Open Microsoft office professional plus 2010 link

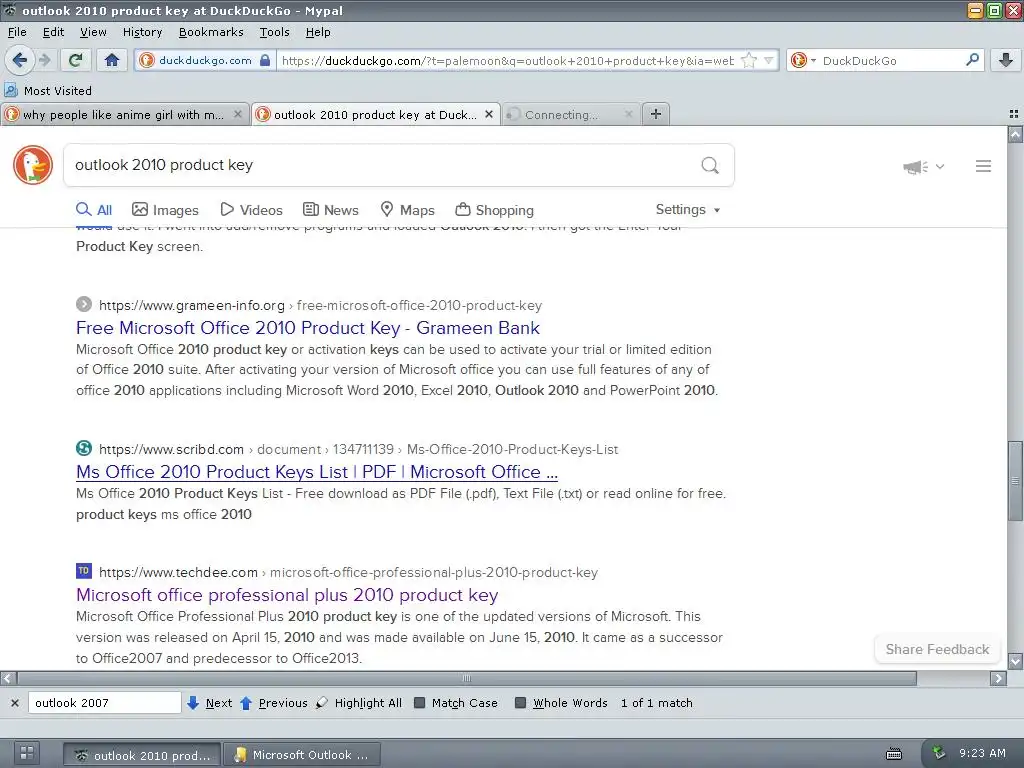pos(287,595)
